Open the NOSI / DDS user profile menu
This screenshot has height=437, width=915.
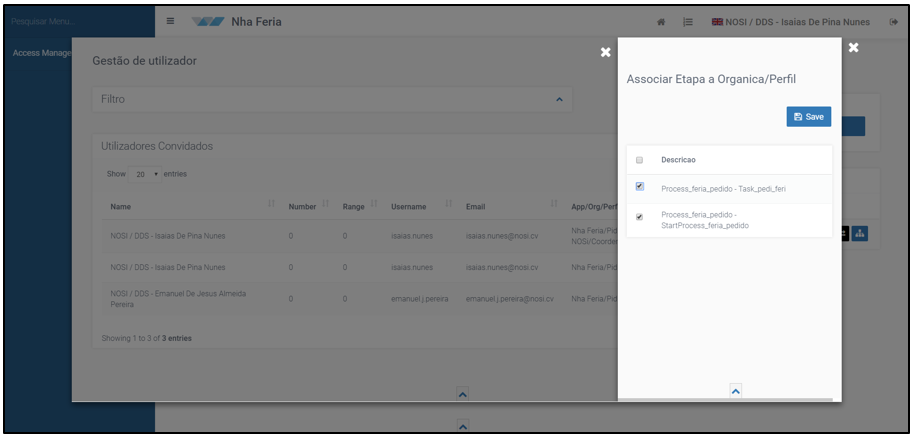tap(791, 22)
